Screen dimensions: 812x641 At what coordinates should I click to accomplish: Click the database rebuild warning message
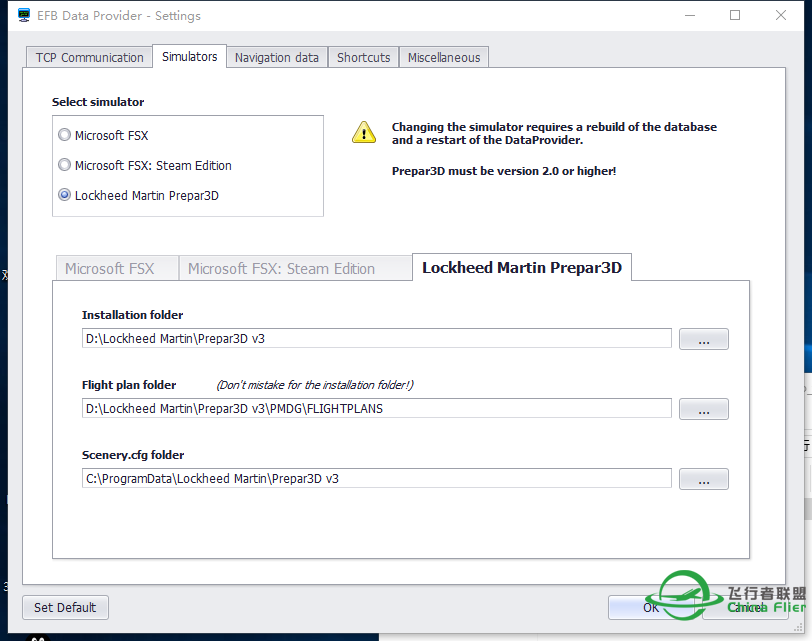pyautogui.click(x=554, y=133)
